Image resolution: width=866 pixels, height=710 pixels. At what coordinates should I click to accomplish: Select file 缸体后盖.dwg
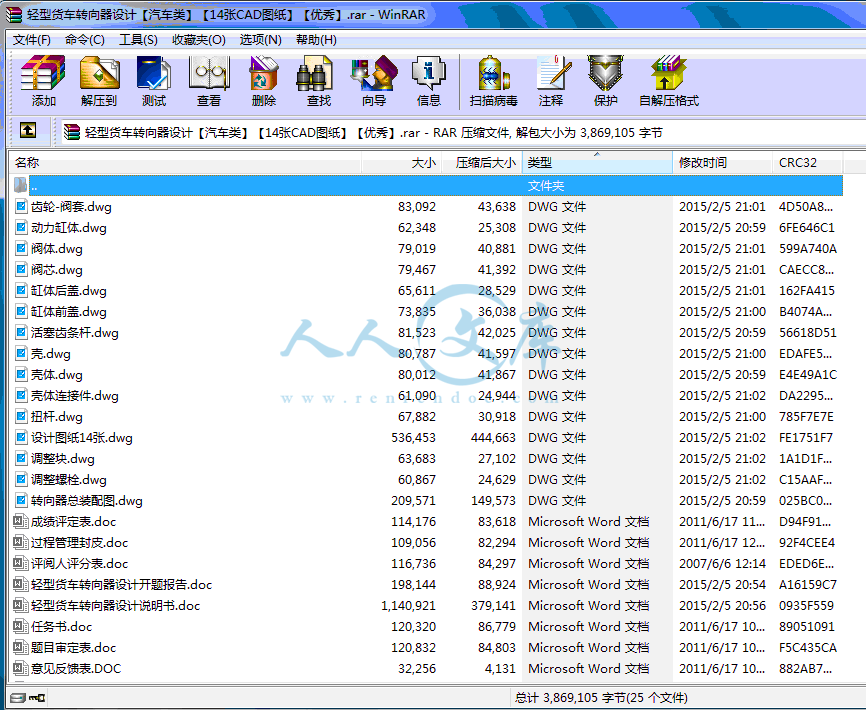[x=69, y=291]
